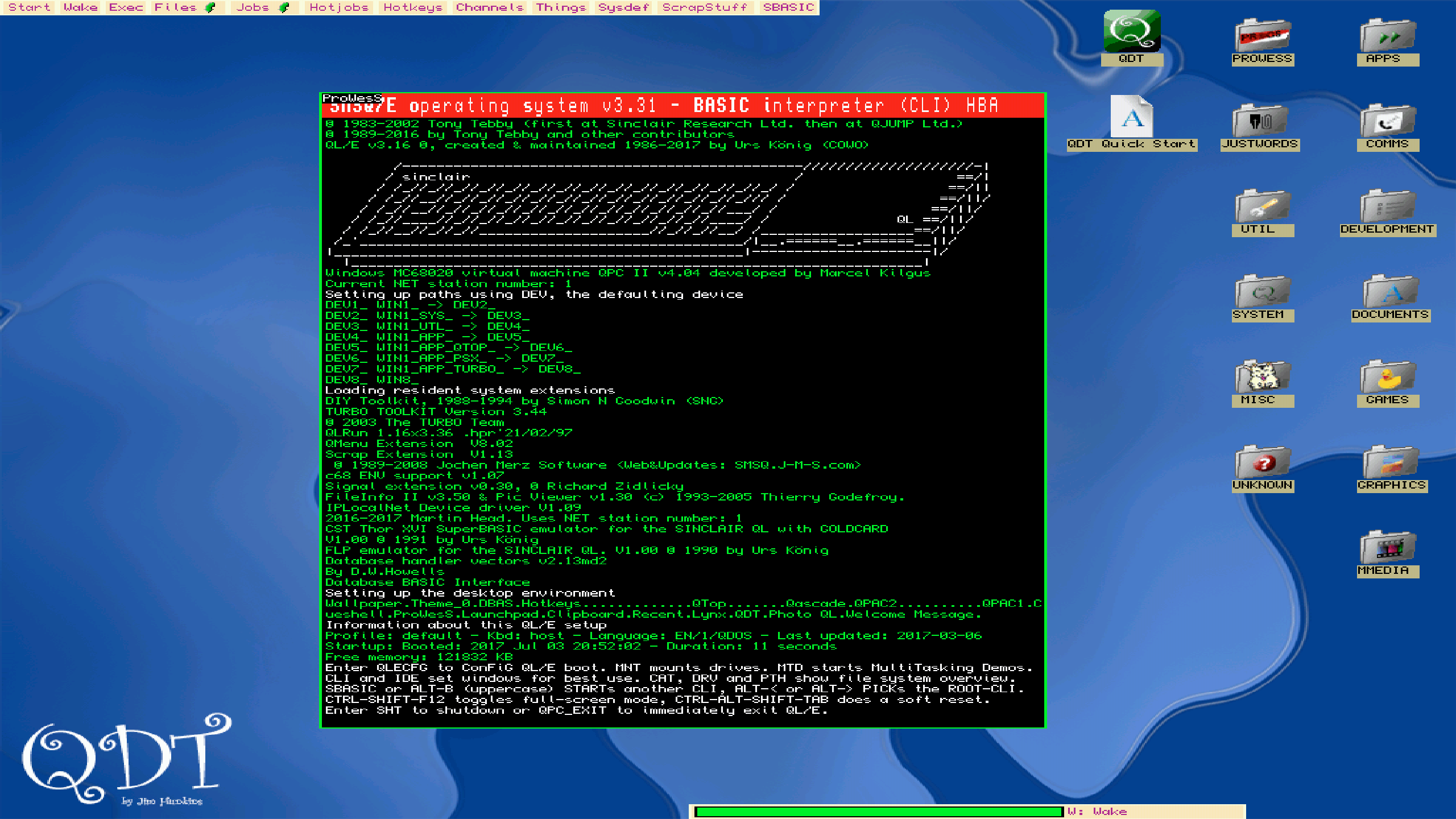Screen dimensions: 1456x819
Task: Click the 'Enter SHT to shutdown' line
Action: click(576, 710)
